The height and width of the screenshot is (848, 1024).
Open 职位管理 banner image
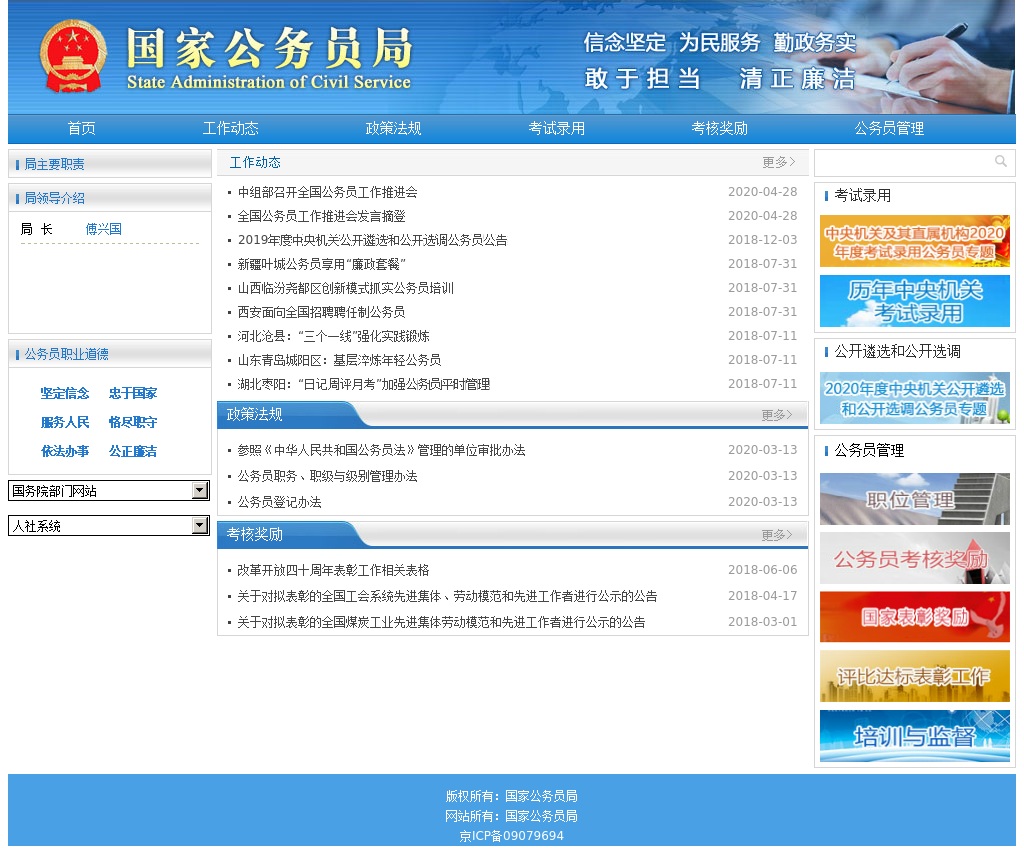pyautogui.click(x=914, y=499)
